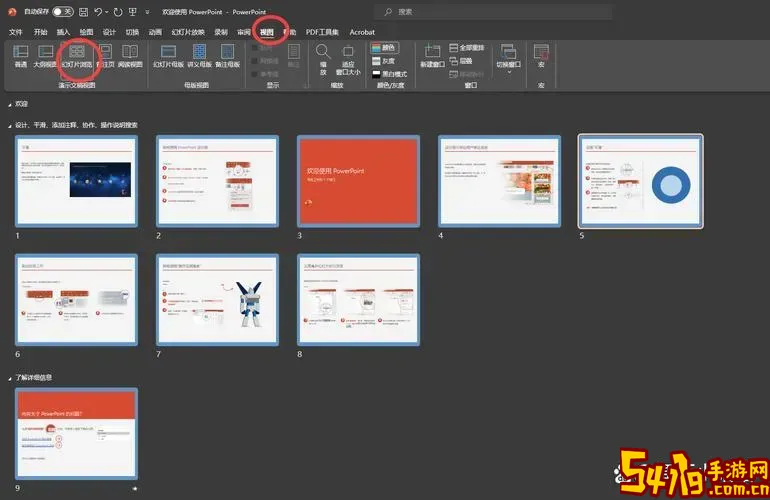
Task: Open Handout Master (讲义母版)
Action: pos(199,56)
